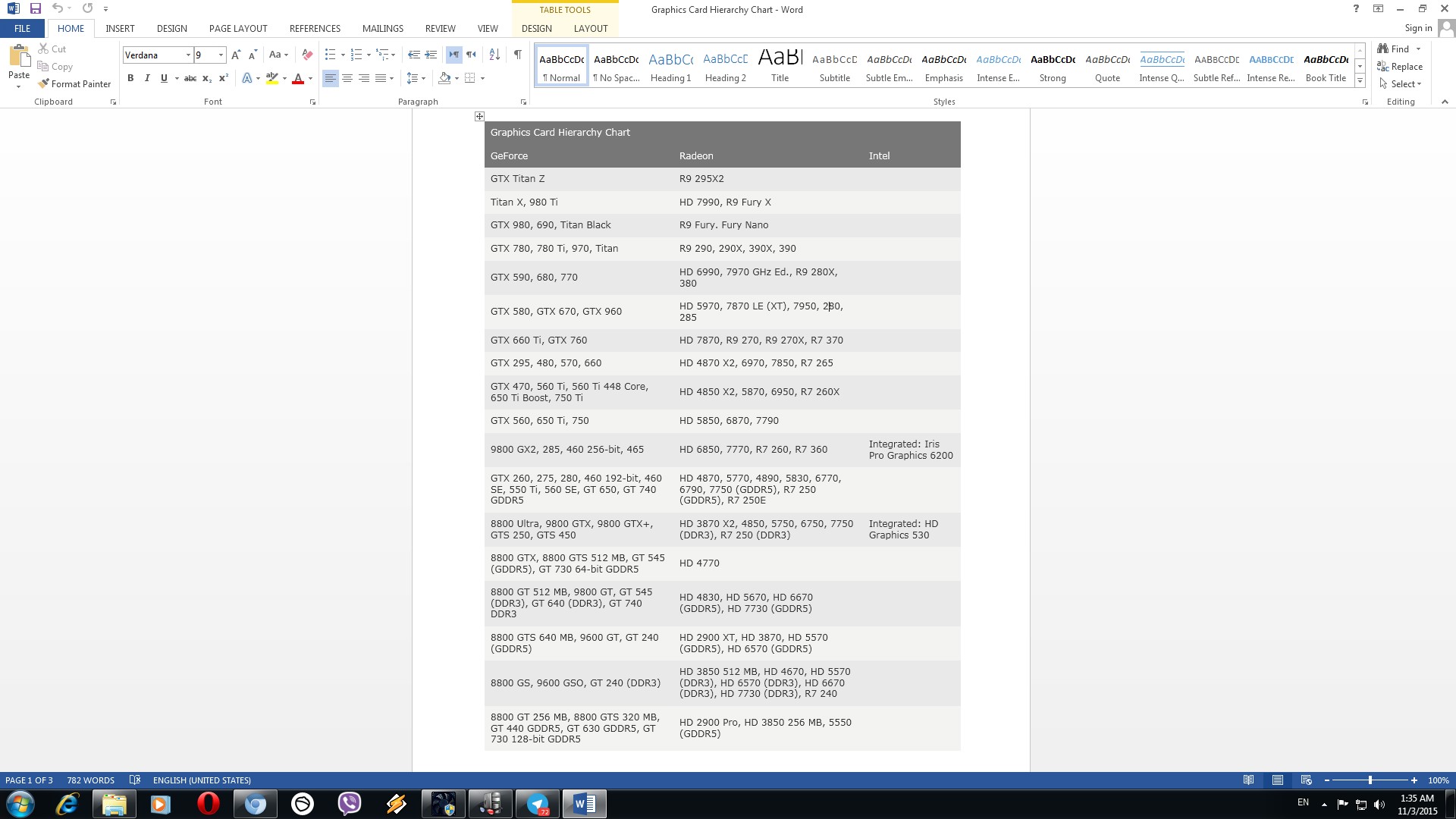Center align the paragraph
The image size is (1456, 819).
(x=347, y=78)
